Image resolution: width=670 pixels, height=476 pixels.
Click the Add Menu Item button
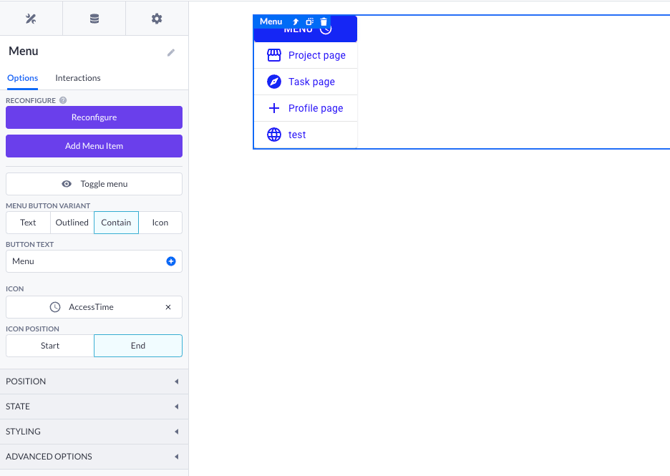pyautogui.click(x=94, y=146)
